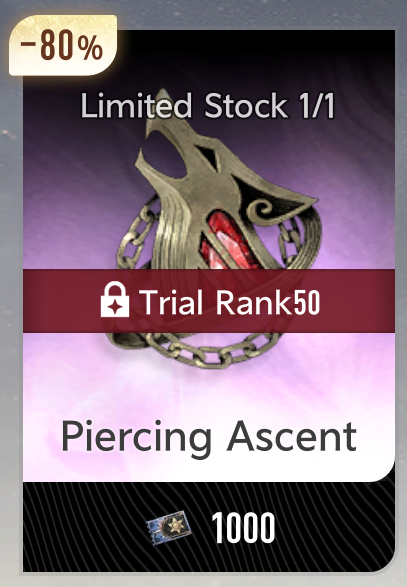Click the percent sign on the discount badge
The image size is (407, 587).
[x=90, y=50]
